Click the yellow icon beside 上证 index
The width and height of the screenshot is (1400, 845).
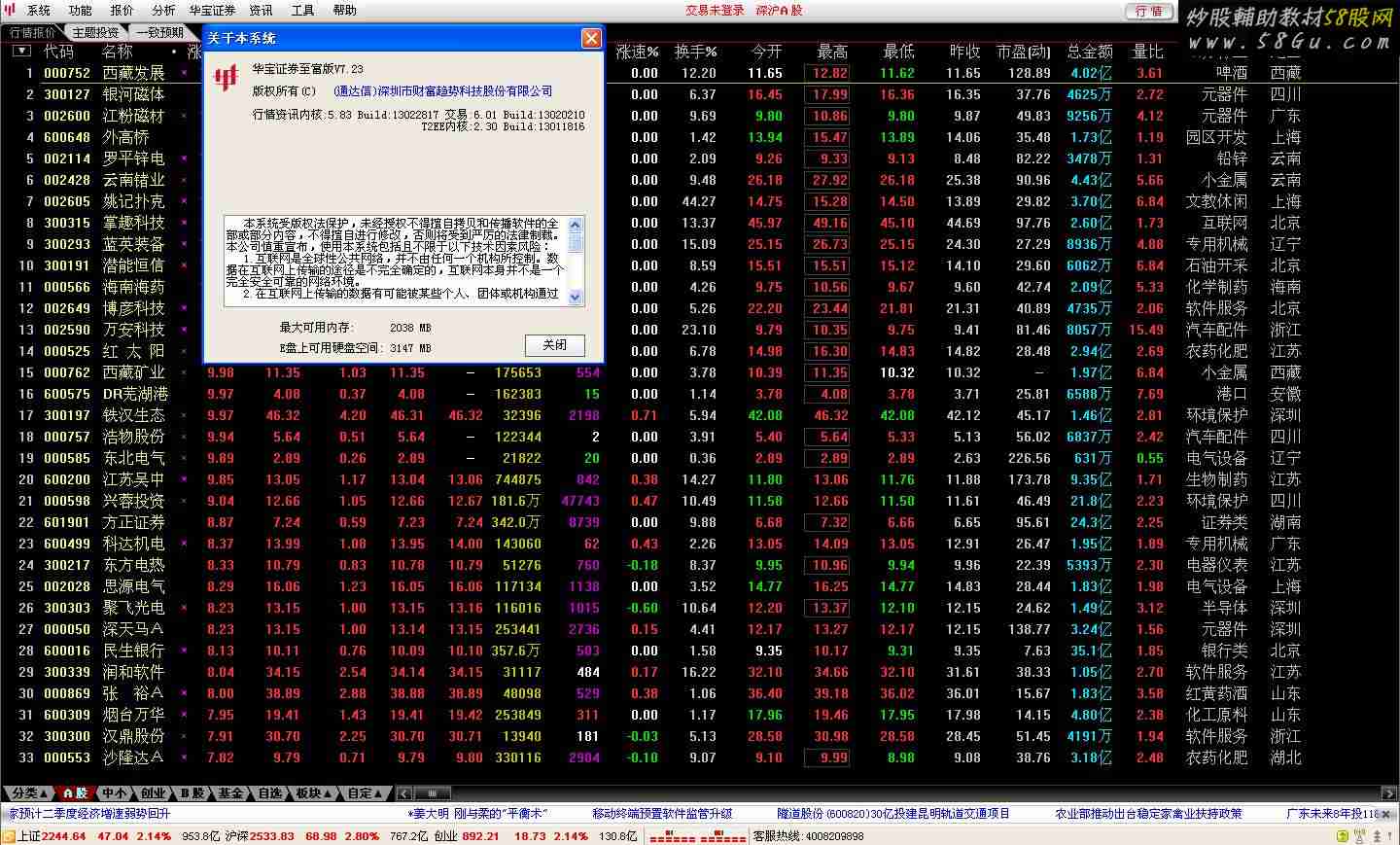(x=9, y=836)
